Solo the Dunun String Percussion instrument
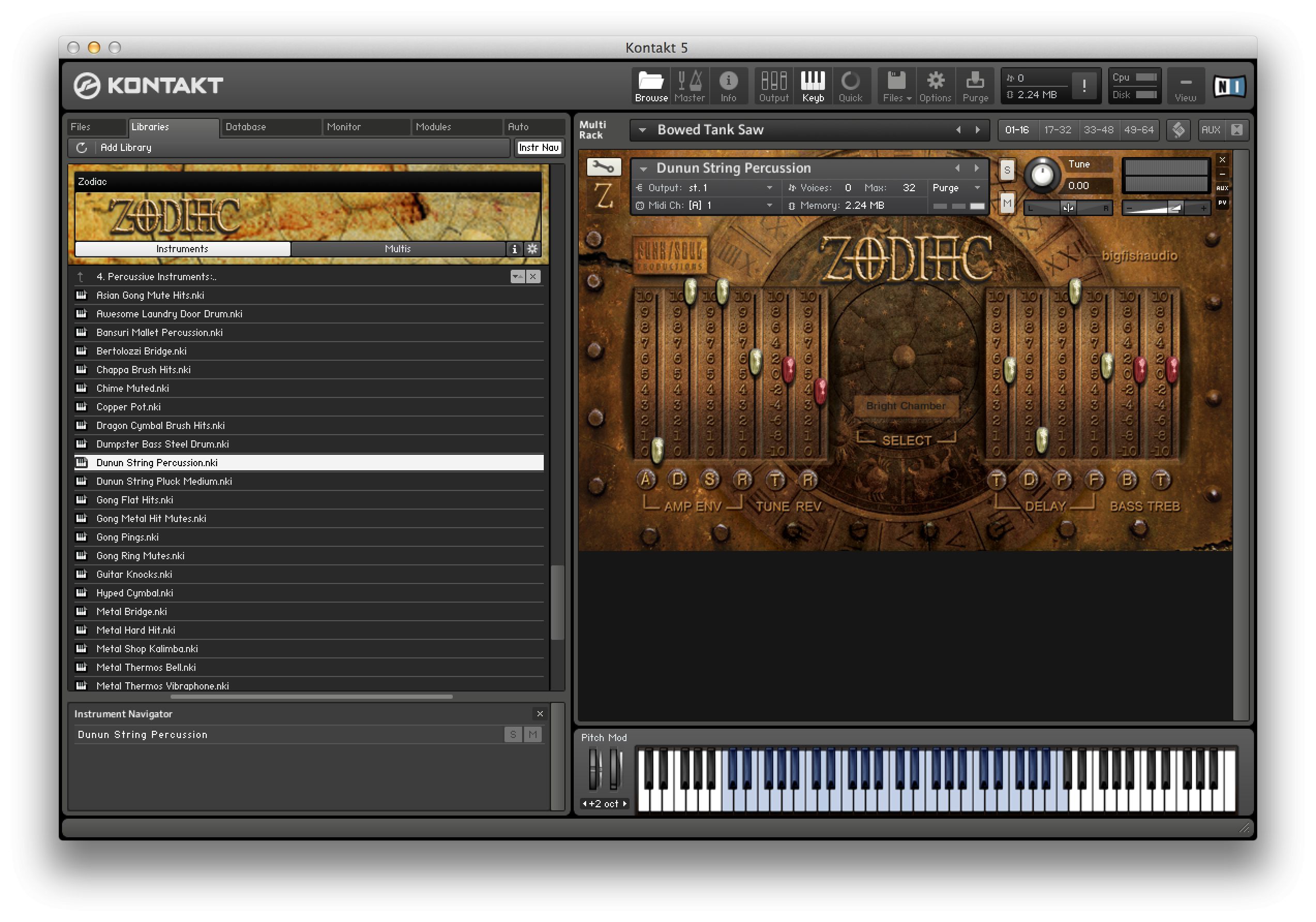Viewport: 1316px width, 922px height. coord(1007,170)
